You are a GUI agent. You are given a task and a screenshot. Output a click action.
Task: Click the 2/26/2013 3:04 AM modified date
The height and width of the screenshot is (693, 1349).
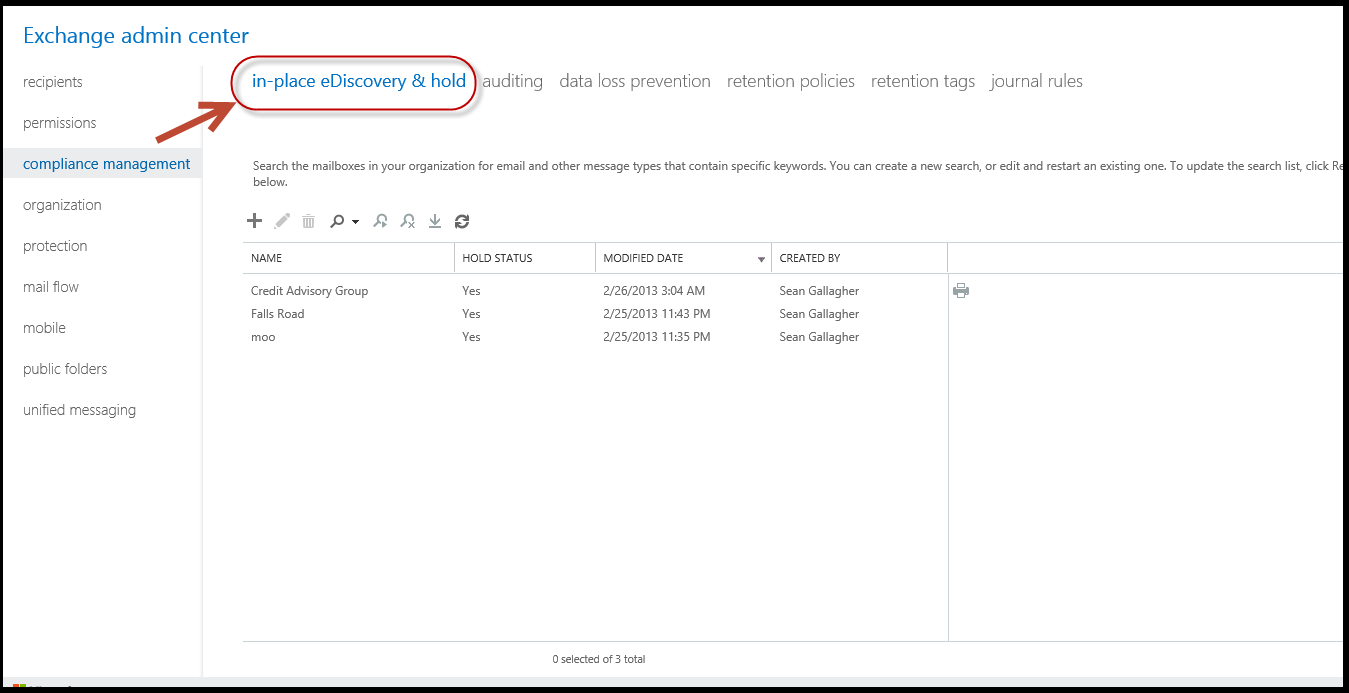pos(654,291)
